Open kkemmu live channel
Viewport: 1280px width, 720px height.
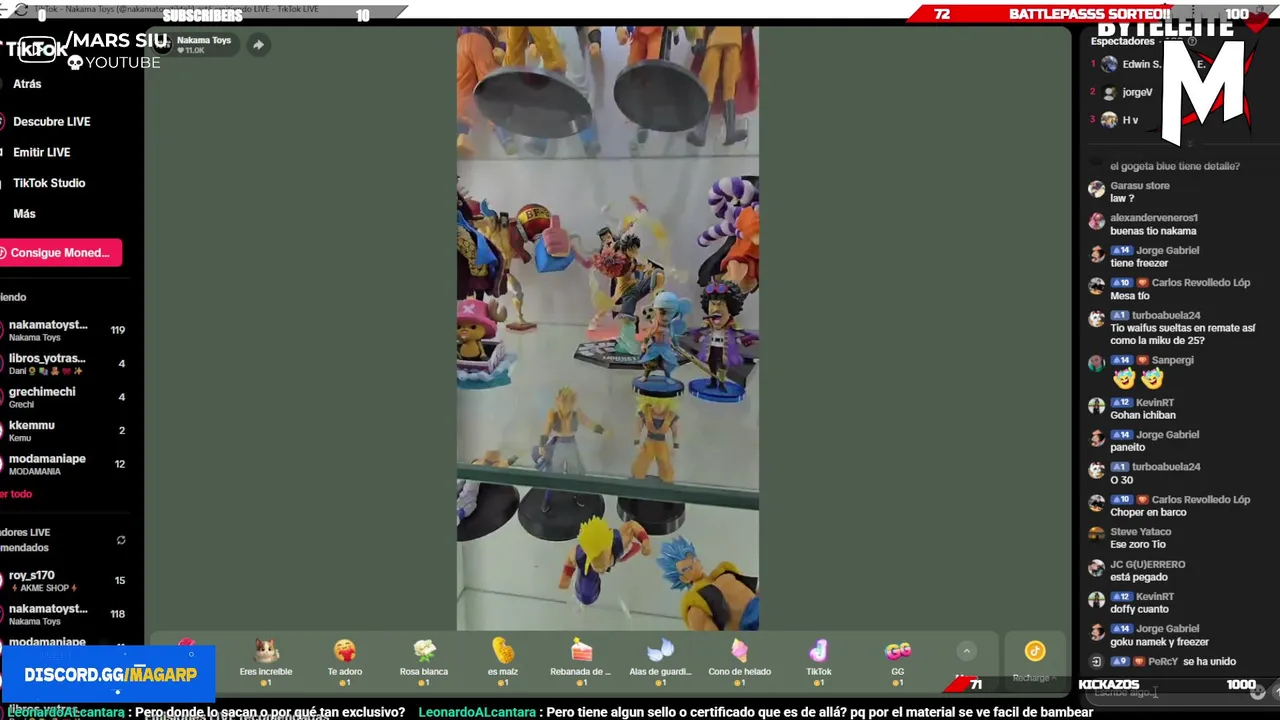coord(65,431)
